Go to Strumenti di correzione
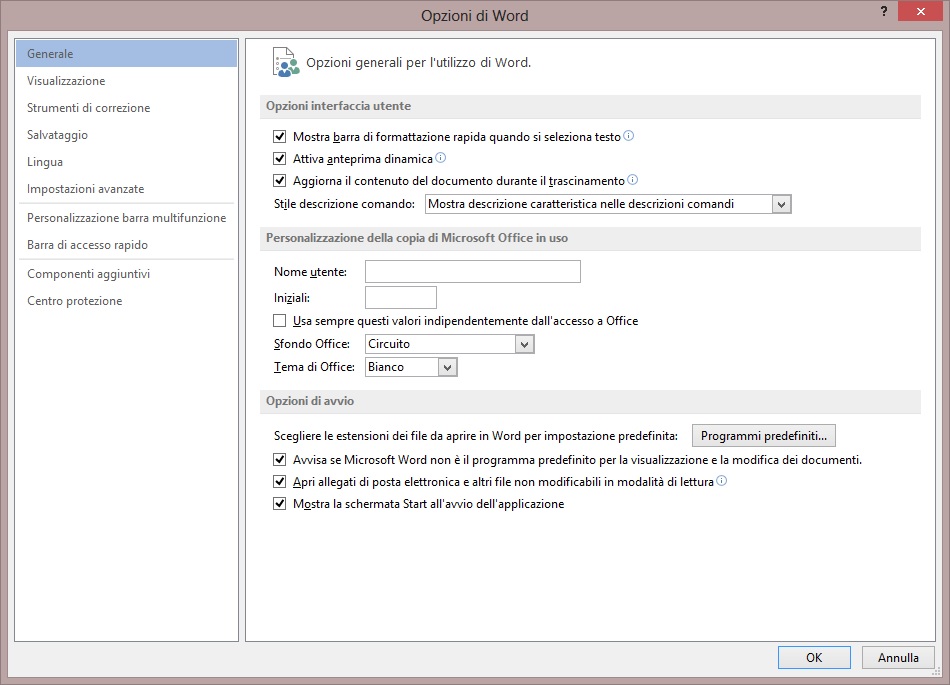 (126, 108)
